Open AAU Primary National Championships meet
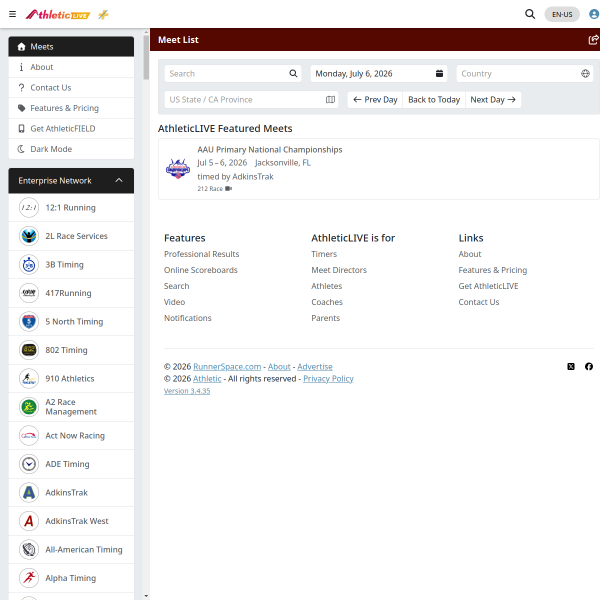The image size is (600, 600). [269, 150]
